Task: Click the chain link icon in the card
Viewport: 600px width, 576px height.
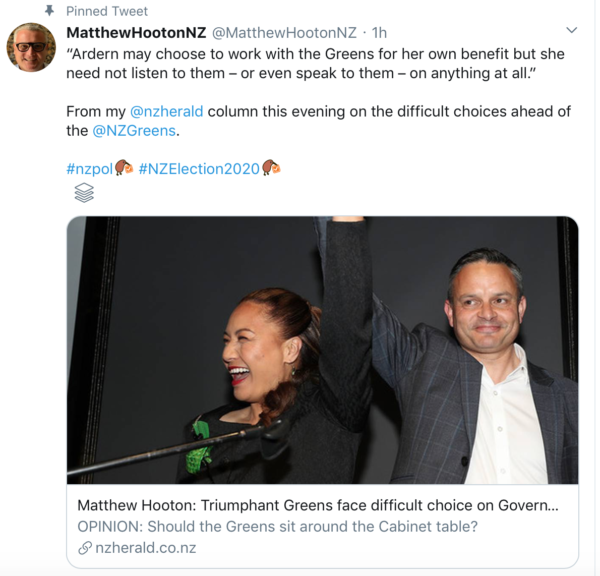Action: 84,547
